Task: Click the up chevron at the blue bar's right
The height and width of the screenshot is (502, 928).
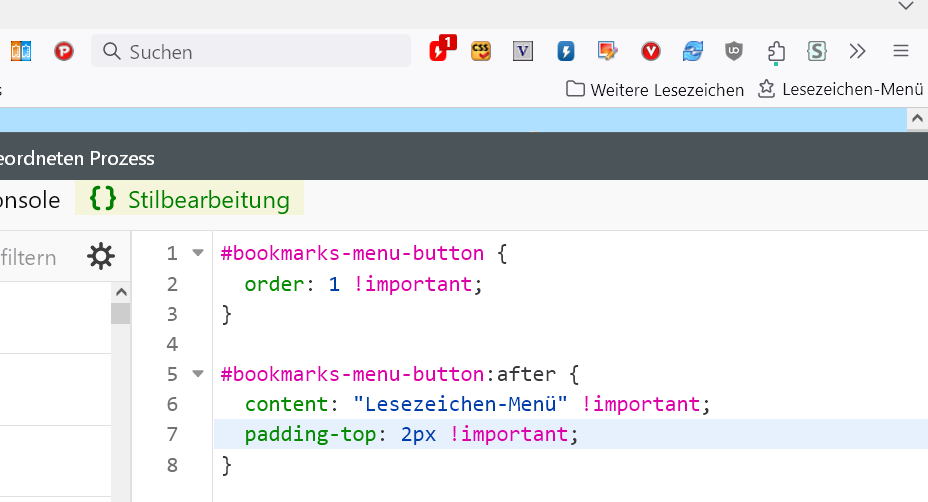Action: [x=917, y=118]
